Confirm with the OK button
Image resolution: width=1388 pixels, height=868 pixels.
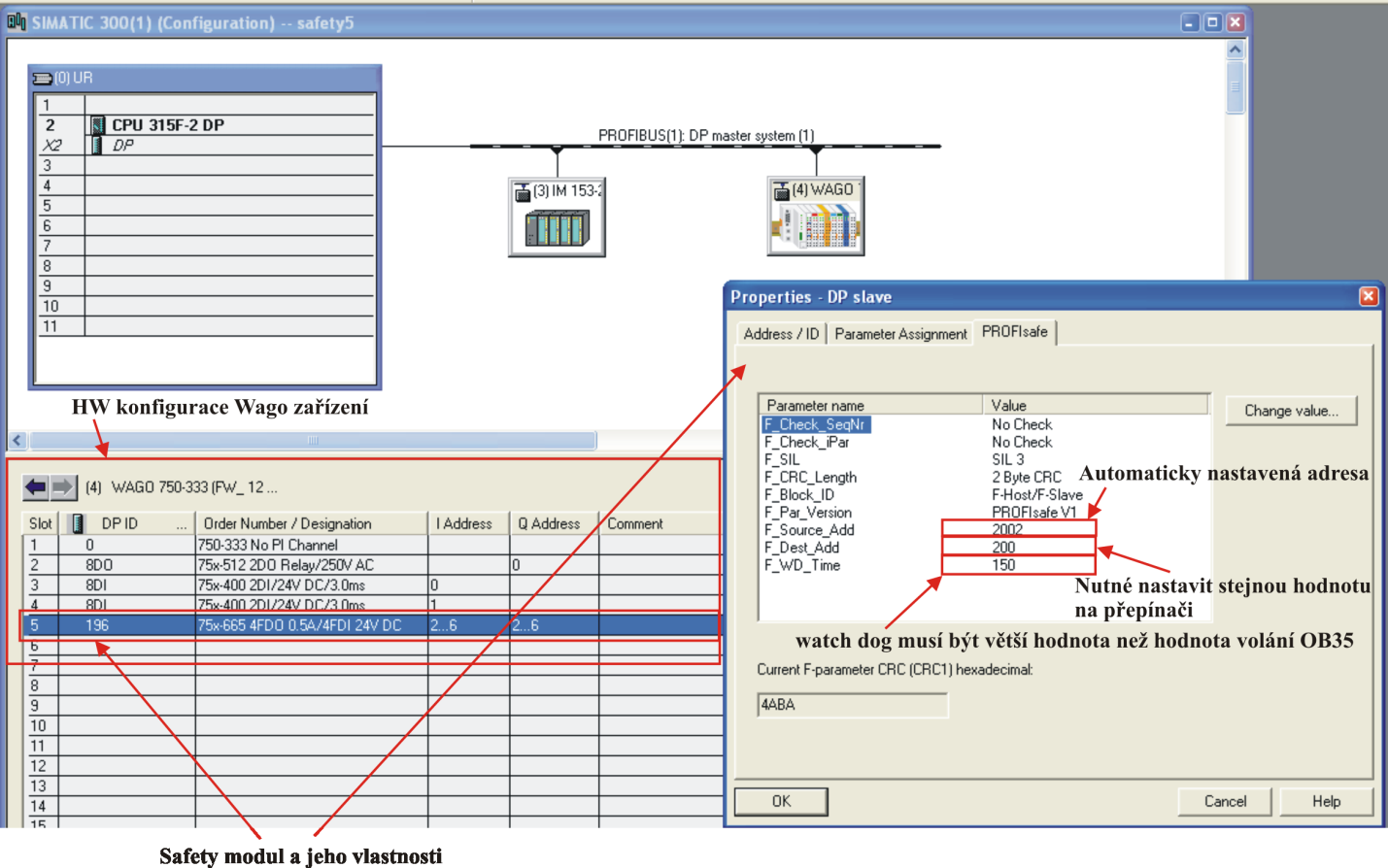781,801
